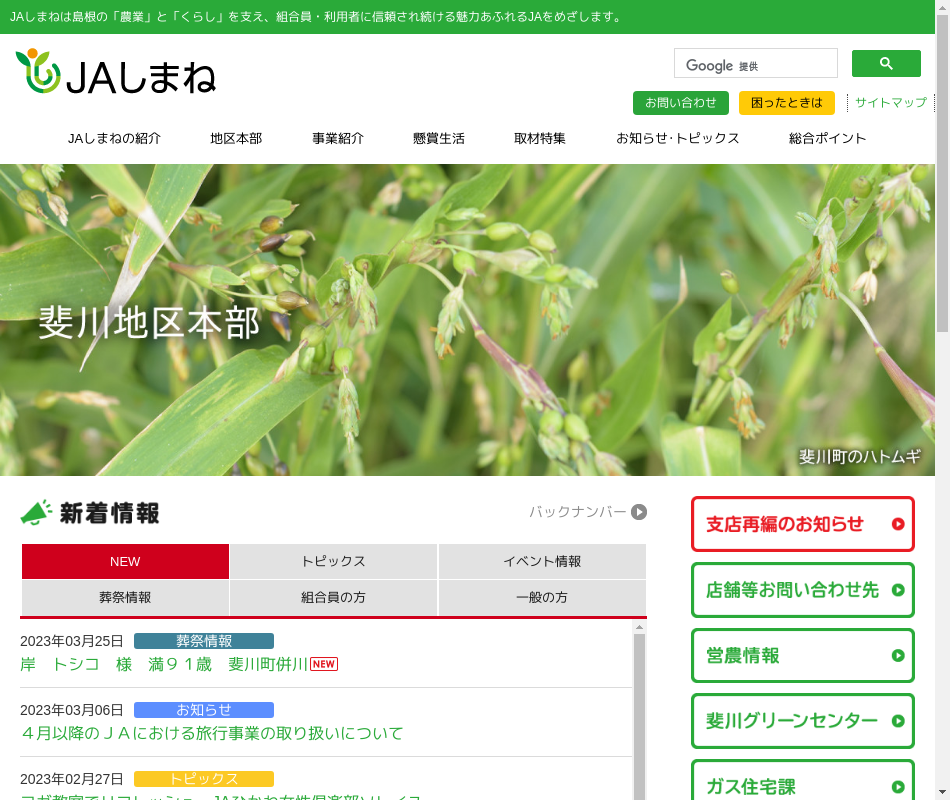Select the イベント情報 tab
The width and height of the screenshot is (950, 800).
pyautogui.click(x=542, y=562)
